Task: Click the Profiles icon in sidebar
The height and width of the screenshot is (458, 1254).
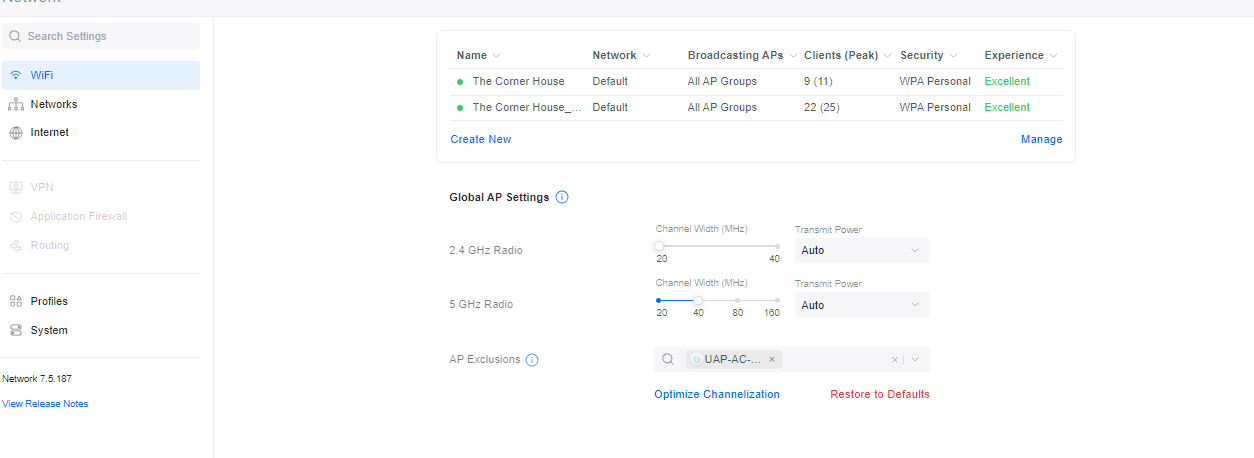Action: pyautogui.click(x=15, y=301)
